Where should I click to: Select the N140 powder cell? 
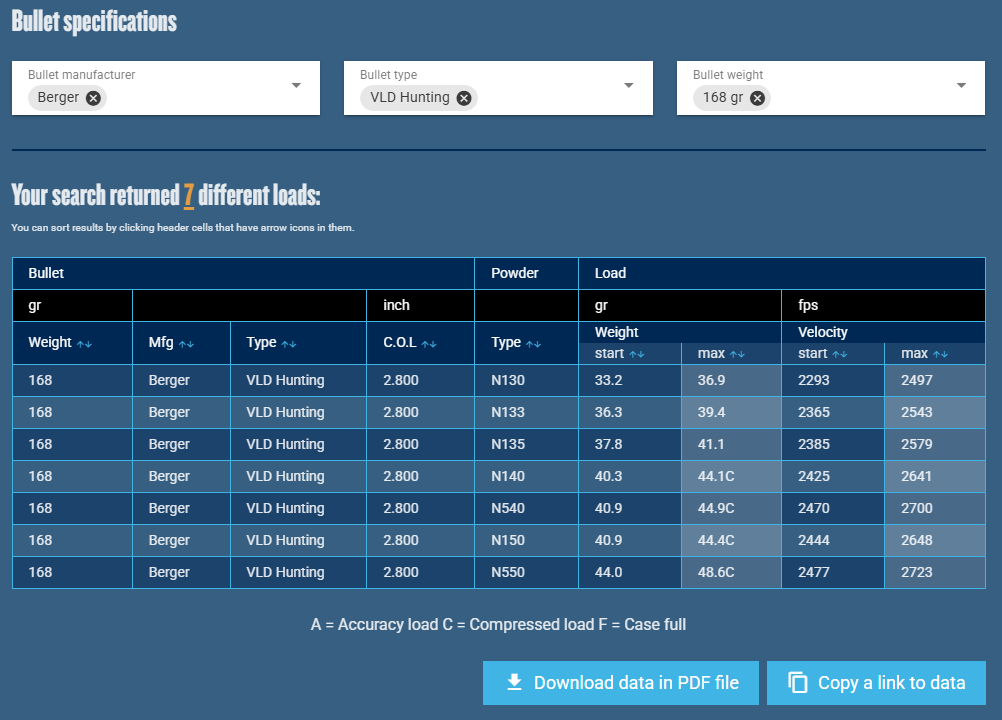point(527,477)
